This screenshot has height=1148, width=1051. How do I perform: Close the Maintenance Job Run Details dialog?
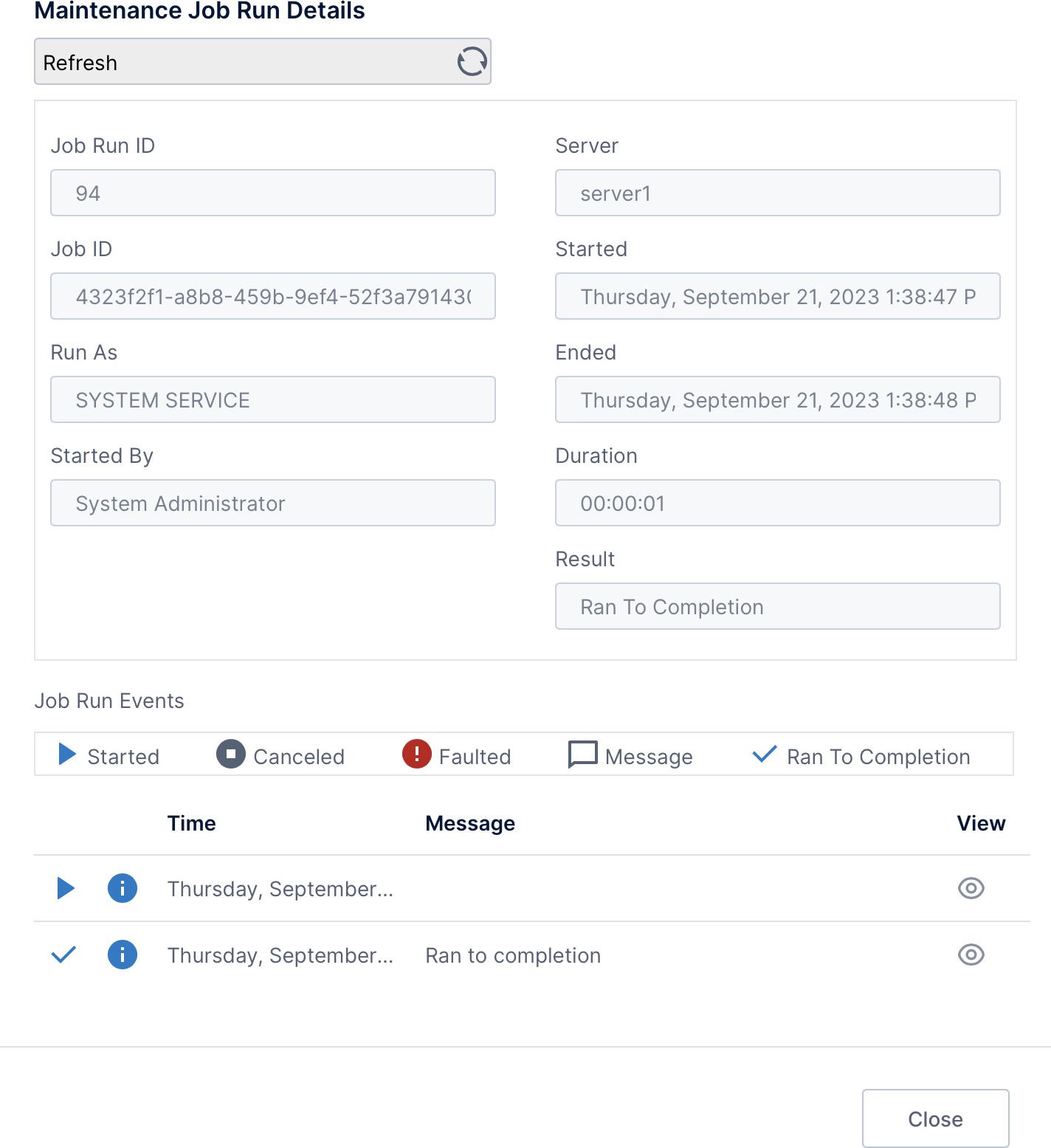click(935, 1118)
